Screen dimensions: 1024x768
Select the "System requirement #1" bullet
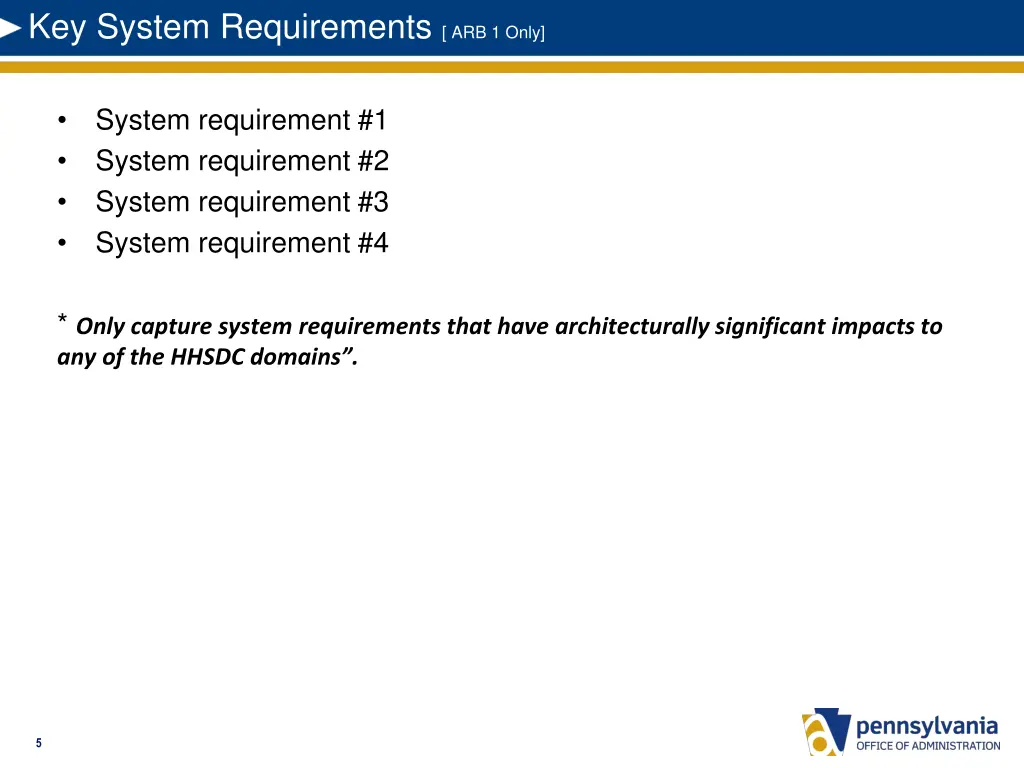[x=241, y=121]
